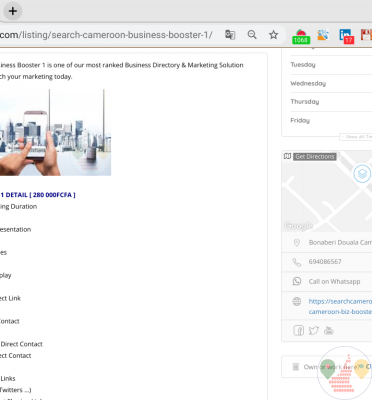Image resolution: width=372 pixels, height=400 pixels.
Task: Click the Get Directions button on map
Action: pyautogui.click(x=315, y=157)
